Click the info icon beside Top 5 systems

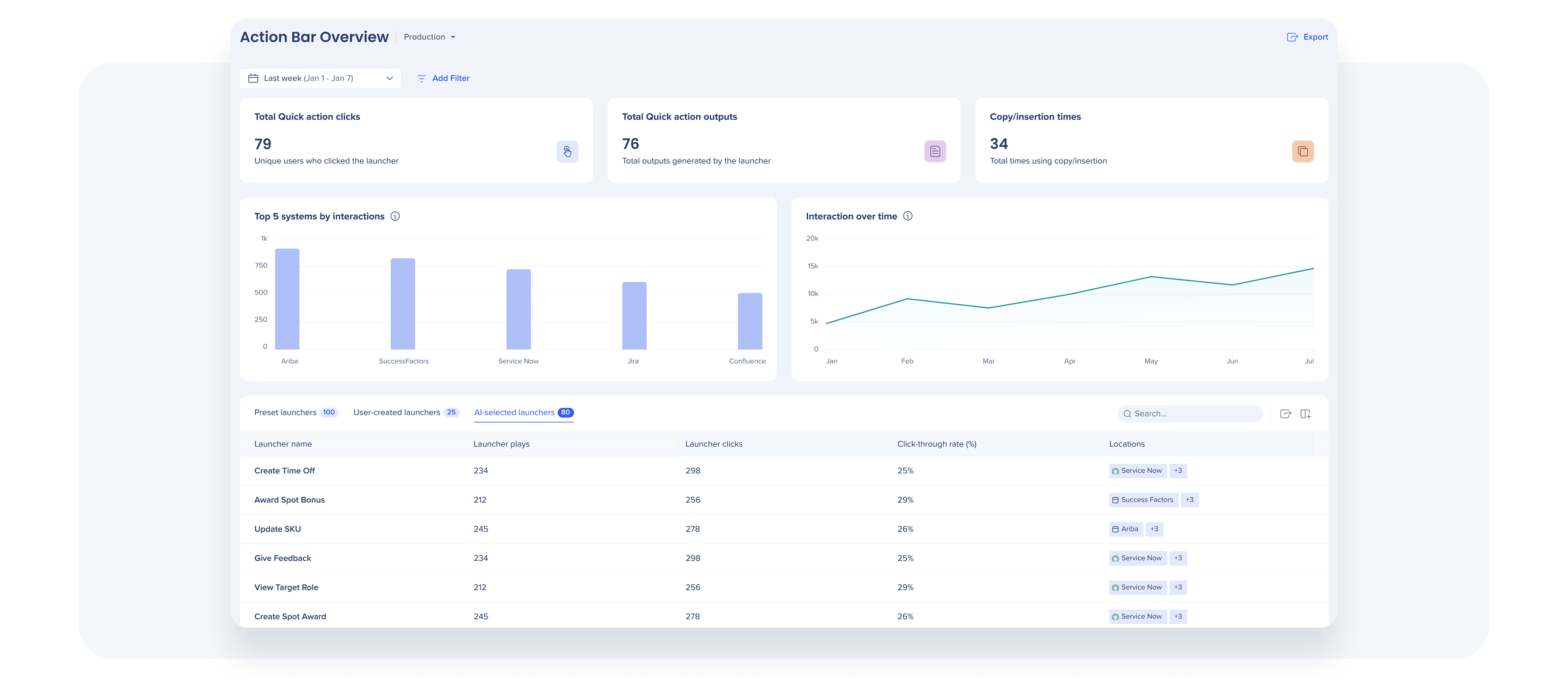click(395, 216)
